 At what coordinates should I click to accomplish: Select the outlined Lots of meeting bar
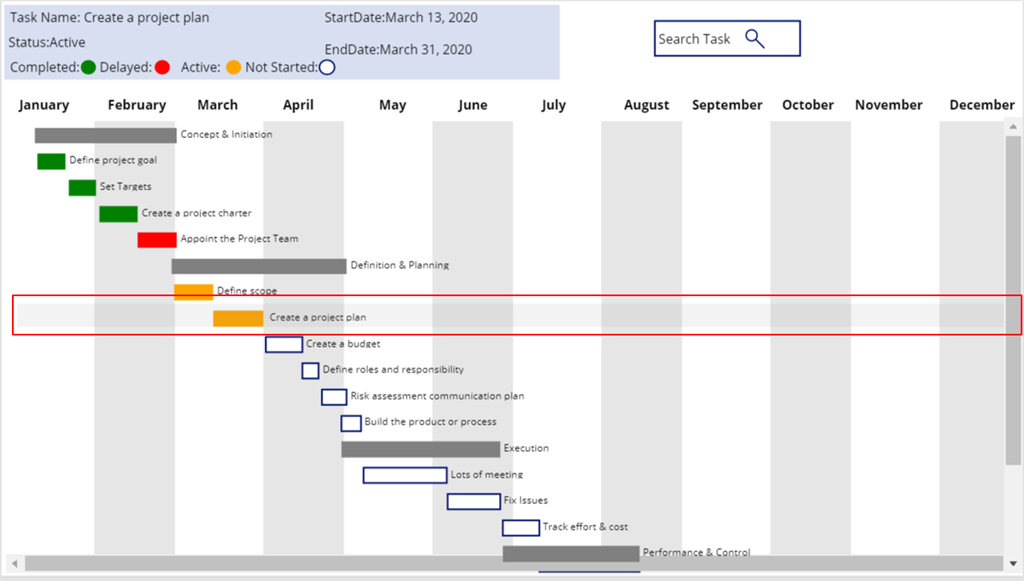(405, 475)
